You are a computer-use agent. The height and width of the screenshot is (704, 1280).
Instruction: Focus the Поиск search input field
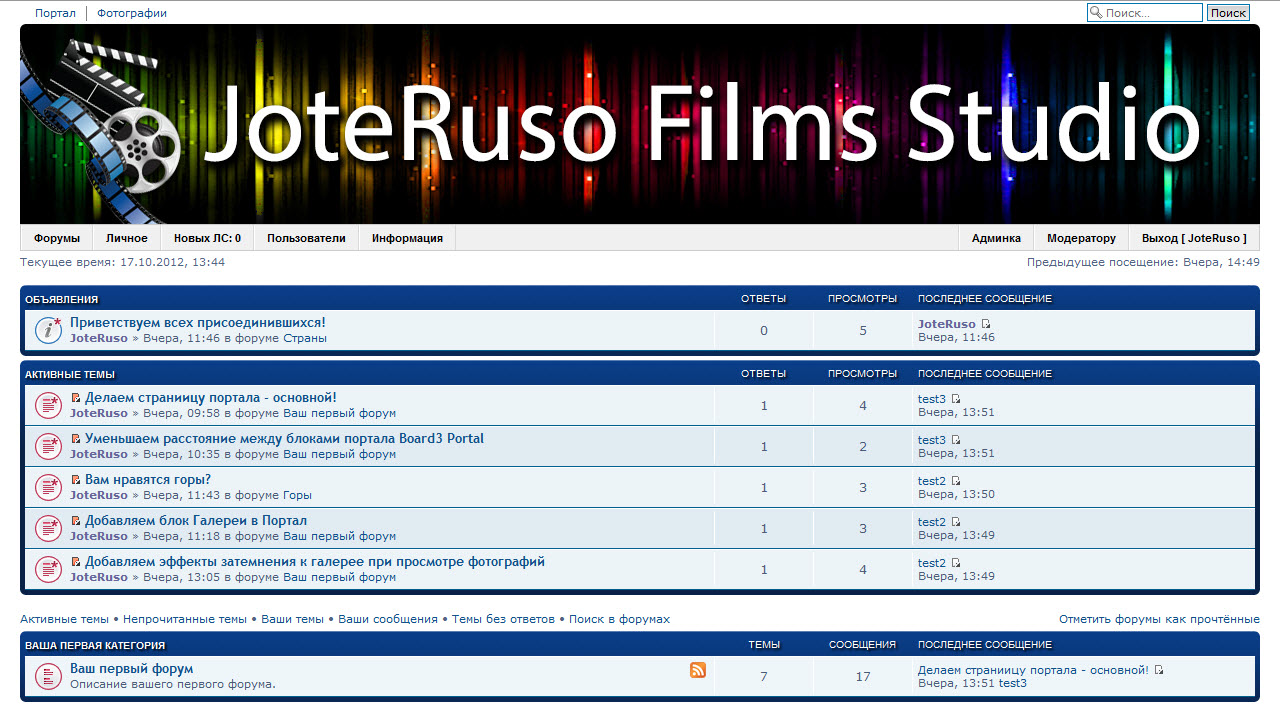coord(1151,13)
